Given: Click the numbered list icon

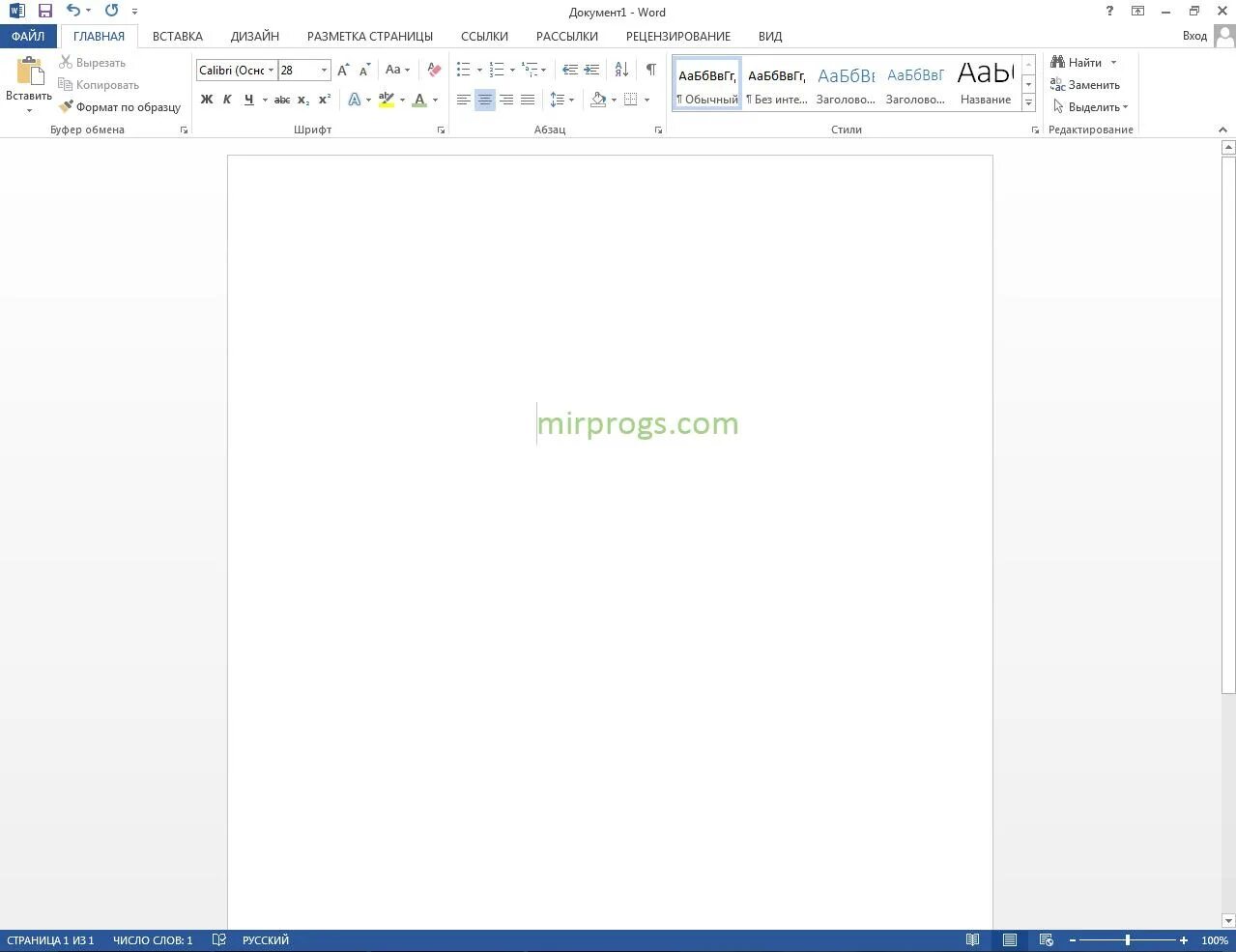Looking at the screenshot, I should 497,70.
